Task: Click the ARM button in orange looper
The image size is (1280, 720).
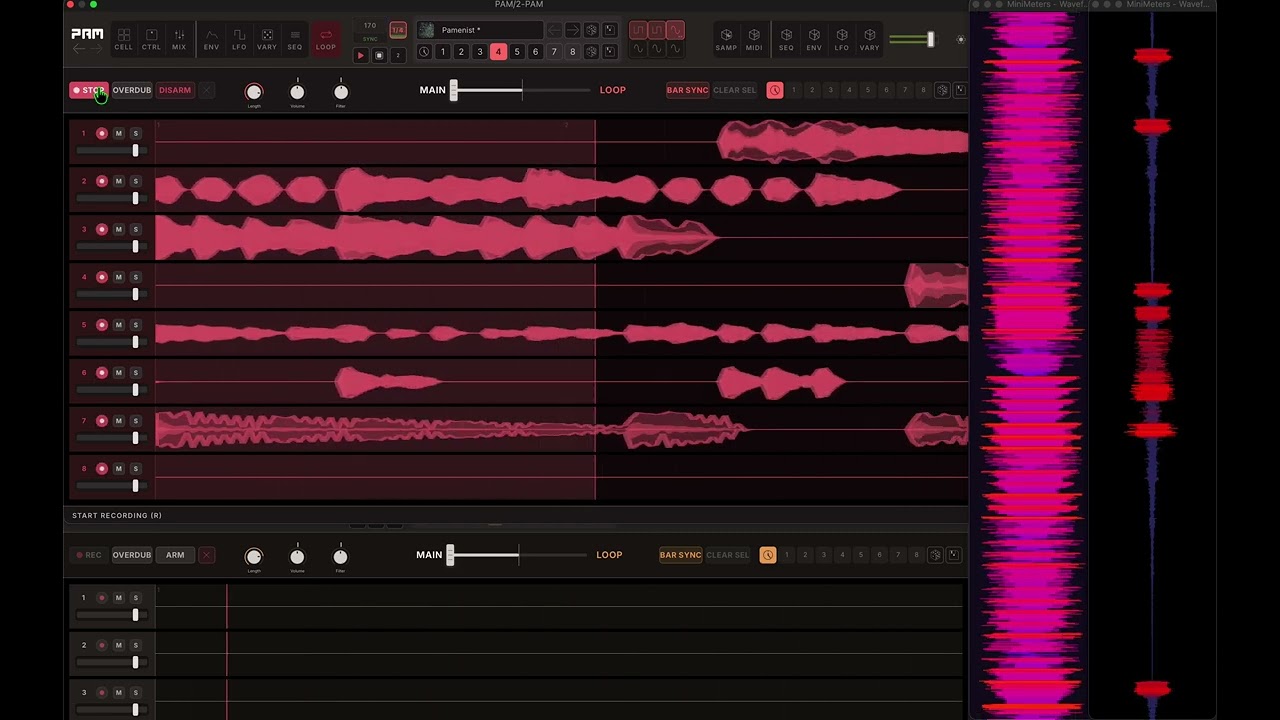Action: pos(175,555)
